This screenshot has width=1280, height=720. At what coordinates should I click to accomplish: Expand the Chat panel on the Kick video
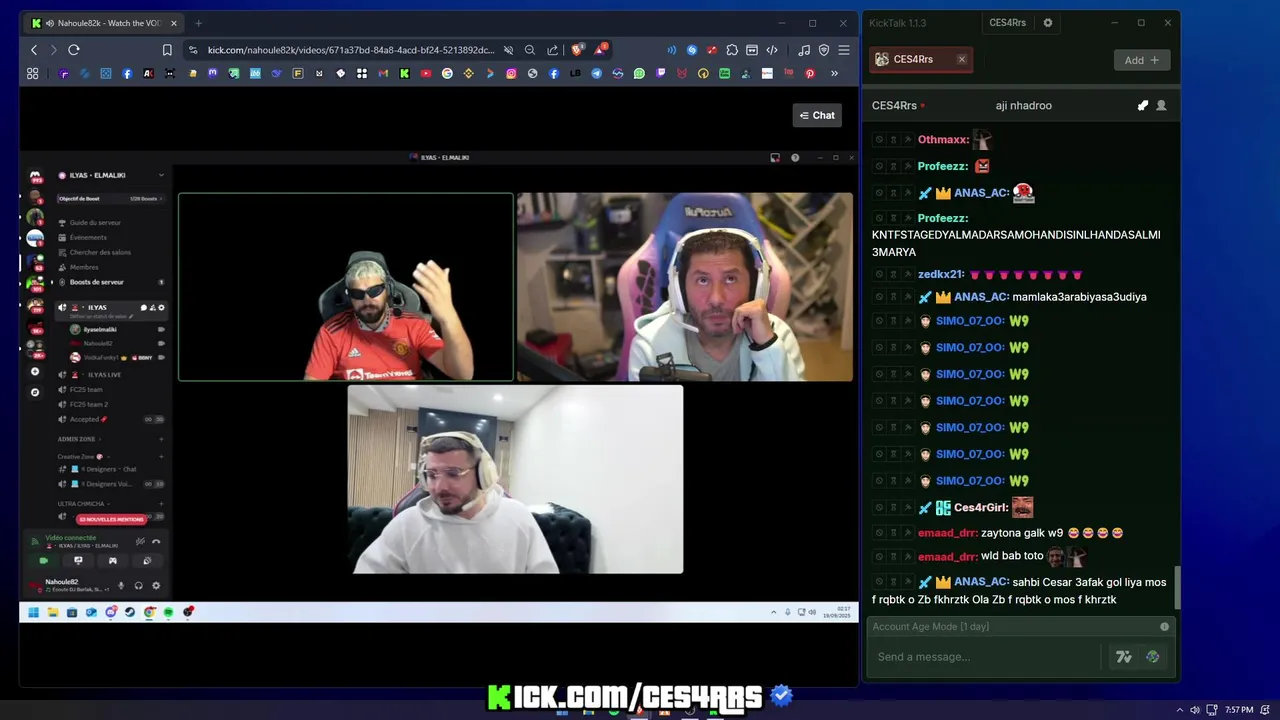pos(817,115)
